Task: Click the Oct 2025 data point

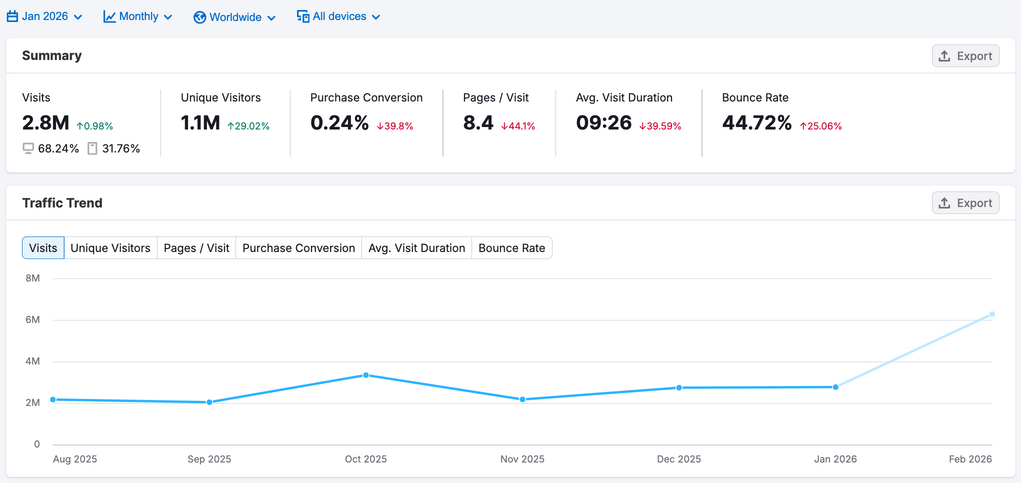Action: (x=366, y=375)
